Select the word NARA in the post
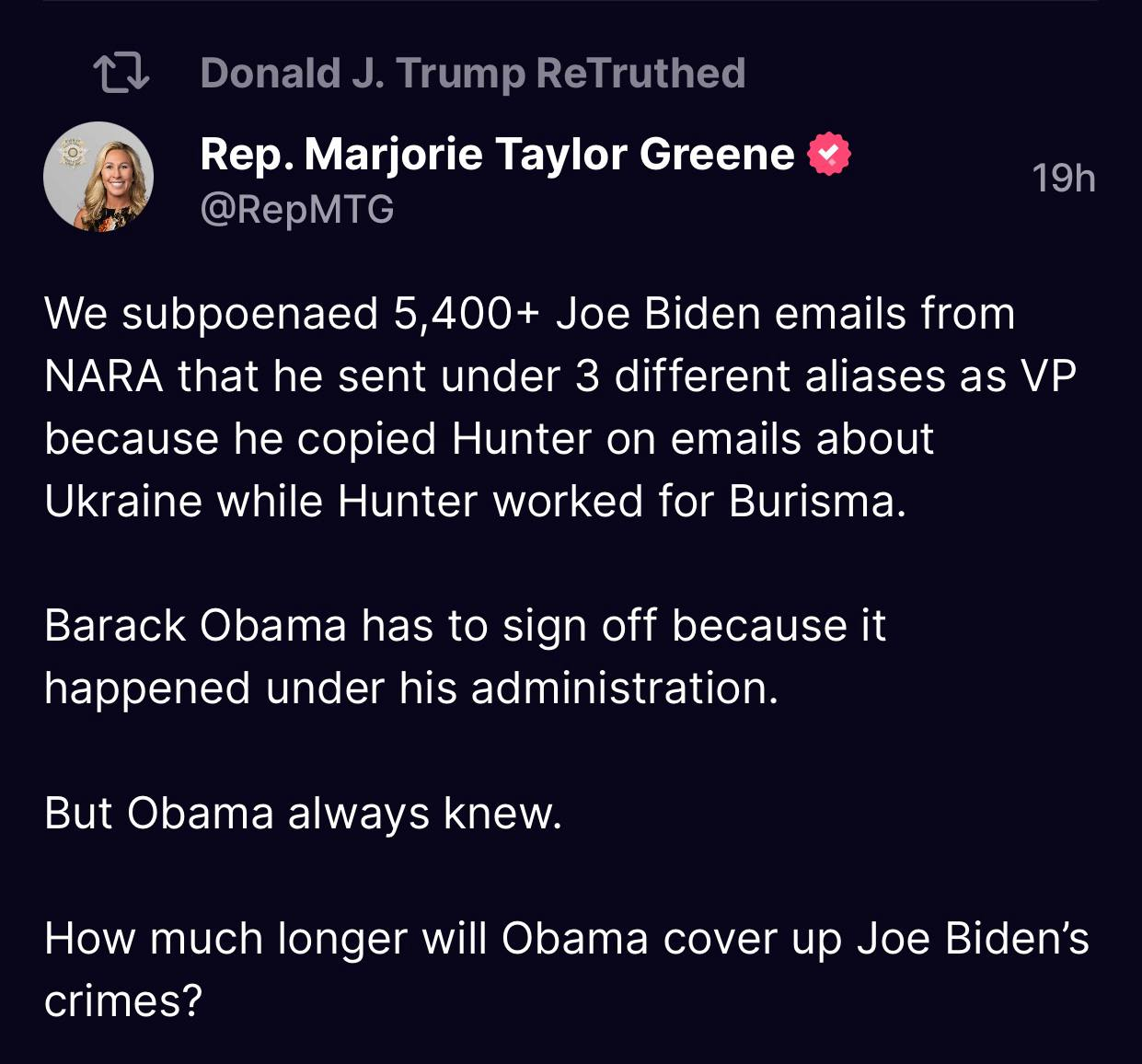This screenshot has height=1064, width=1142. [104, 376]
